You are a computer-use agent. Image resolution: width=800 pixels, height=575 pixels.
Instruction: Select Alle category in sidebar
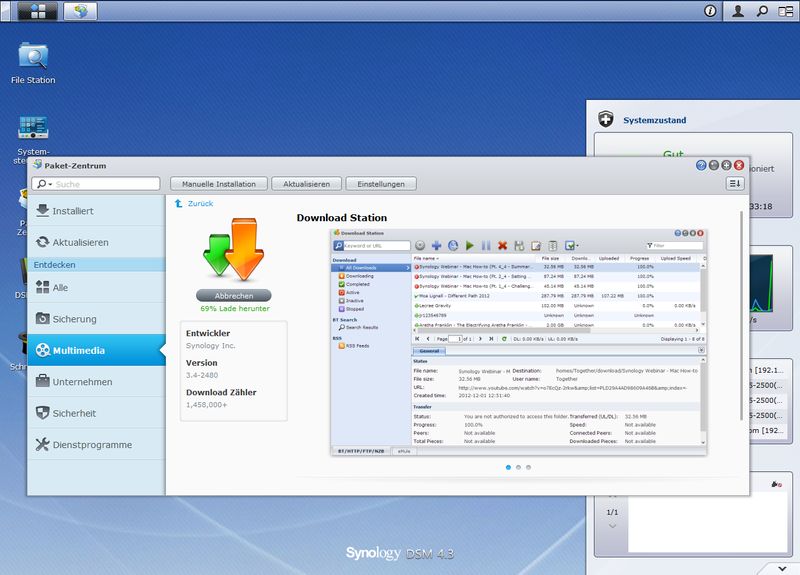(x=96, y=288)
